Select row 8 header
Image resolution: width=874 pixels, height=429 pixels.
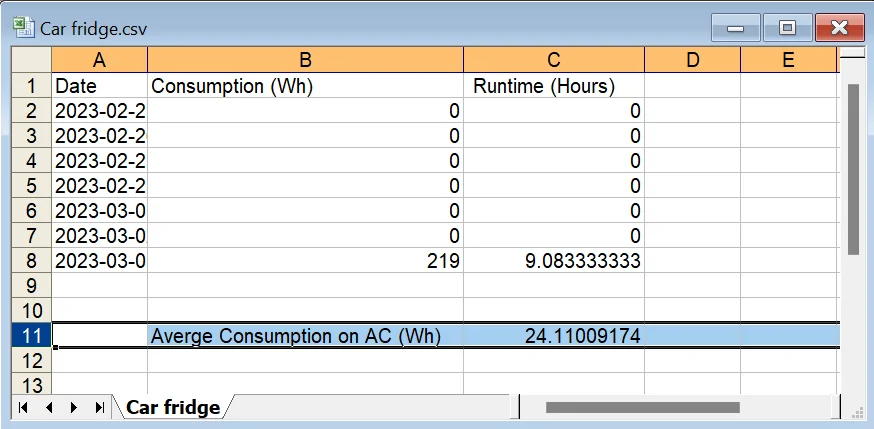(x=31, y=261)
